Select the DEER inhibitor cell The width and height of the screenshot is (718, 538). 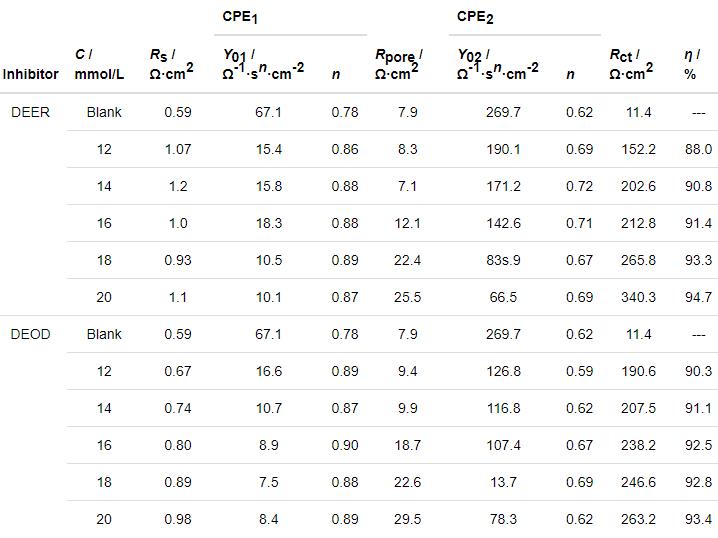pyautogui.click(x=30, y=112)
